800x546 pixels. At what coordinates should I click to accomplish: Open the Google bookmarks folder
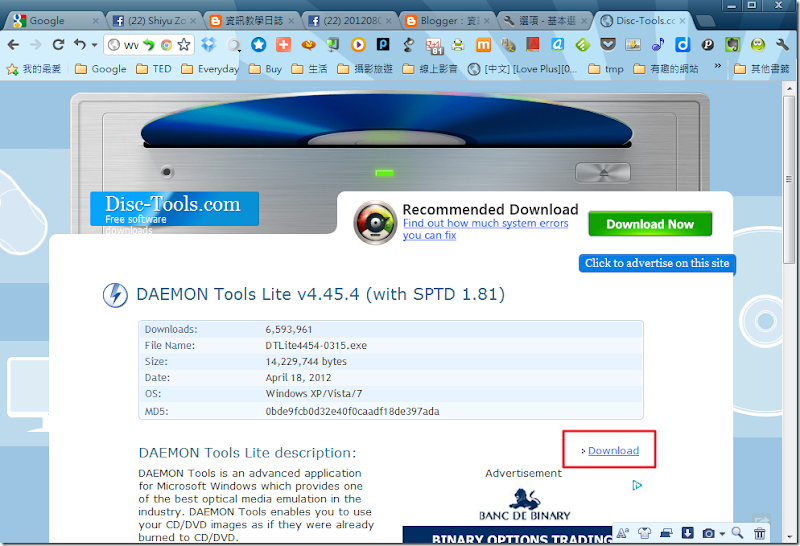101,69
